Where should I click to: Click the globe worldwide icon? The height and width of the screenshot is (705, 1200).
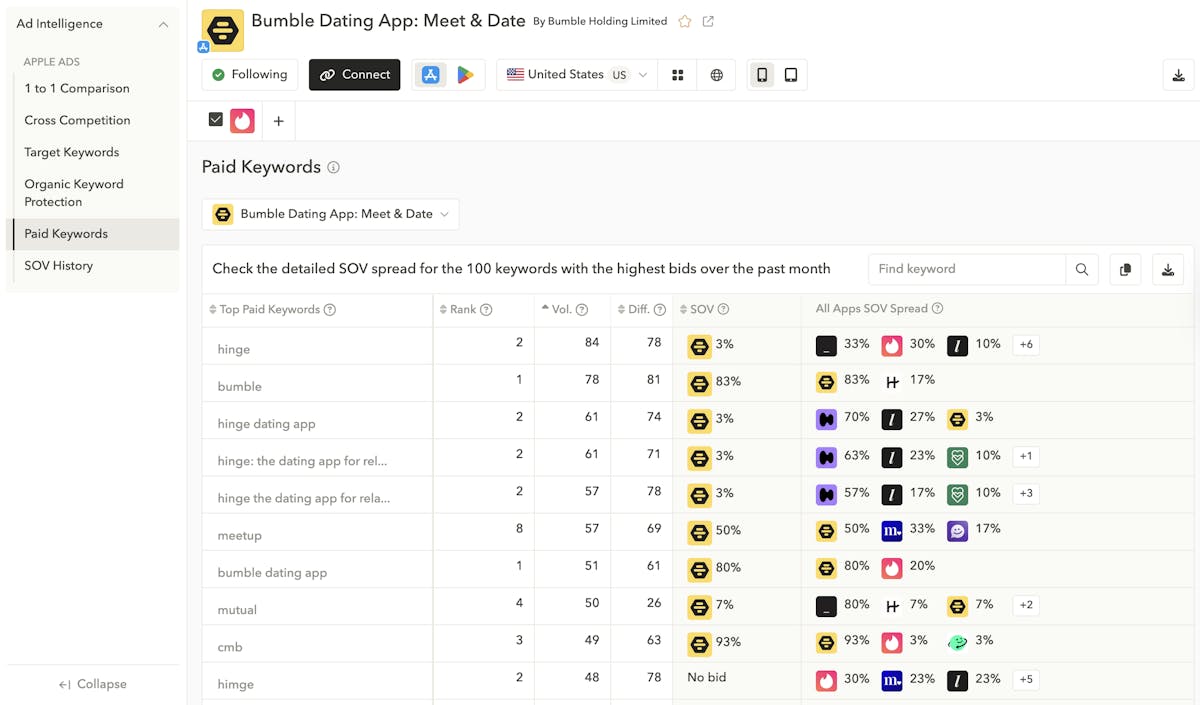716,75
